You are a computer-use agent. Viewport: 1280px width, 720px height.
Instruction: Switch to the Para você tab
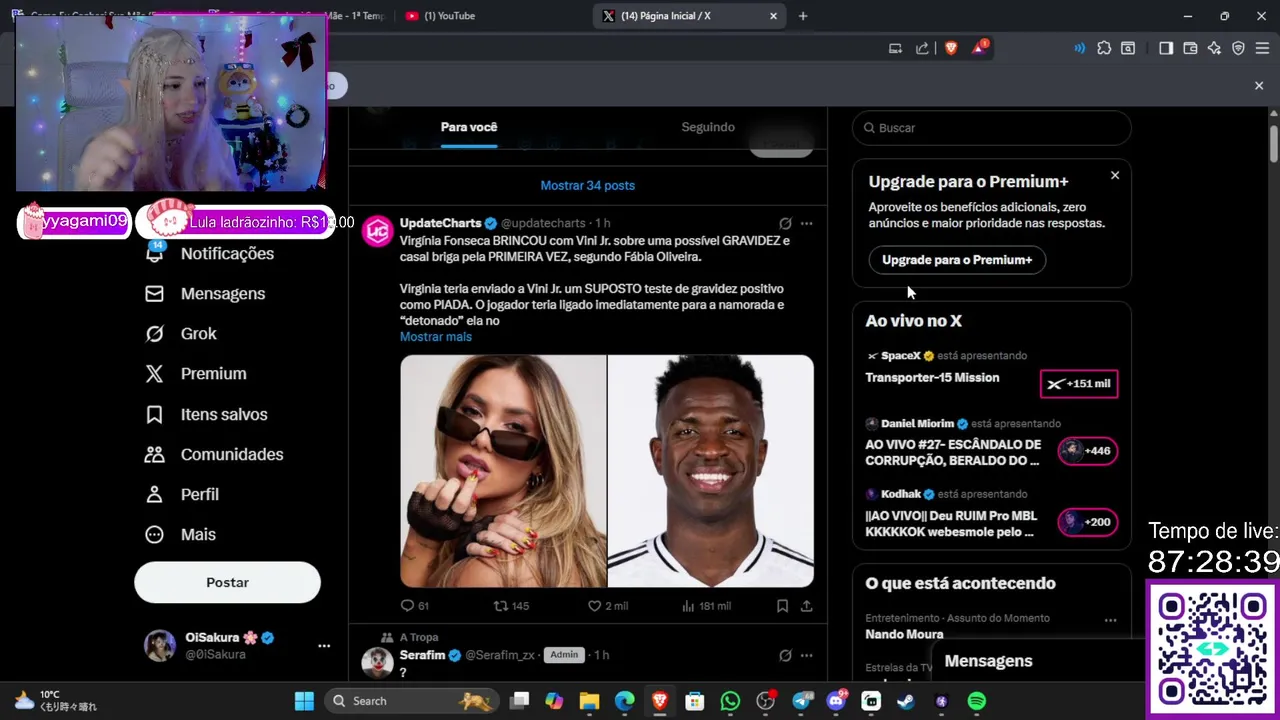[x=469, y=127]
